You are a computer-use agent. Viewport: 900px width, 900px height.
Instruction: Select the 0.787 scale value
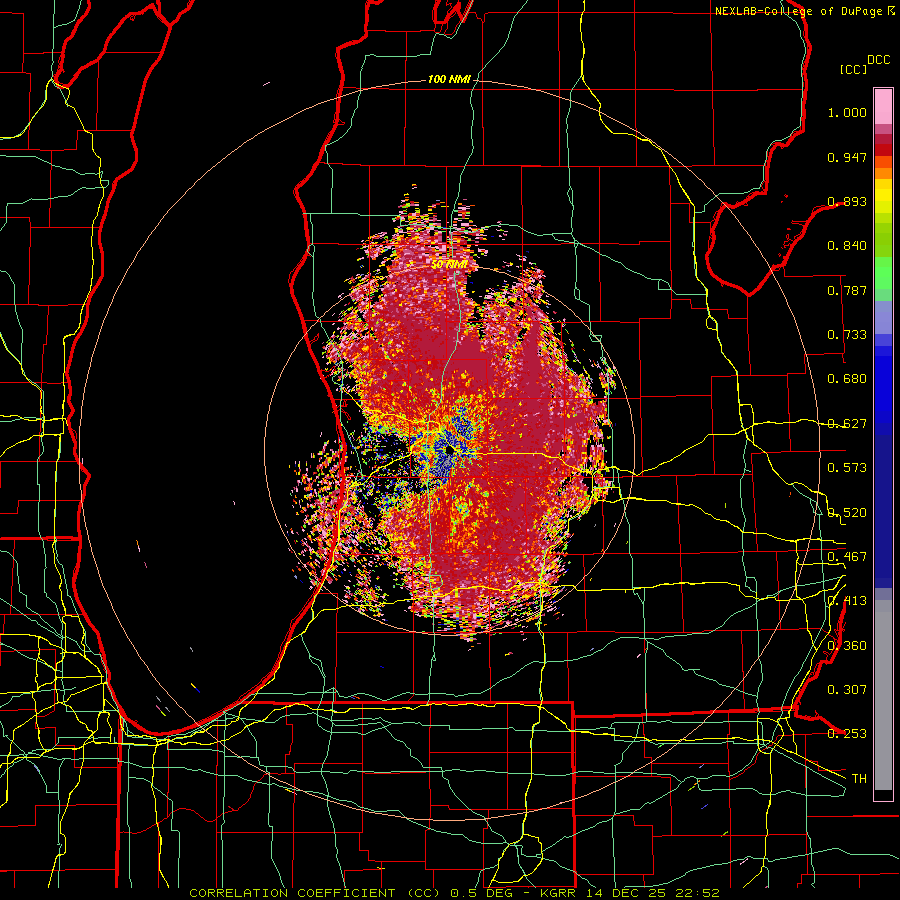(x=847, y=290)
